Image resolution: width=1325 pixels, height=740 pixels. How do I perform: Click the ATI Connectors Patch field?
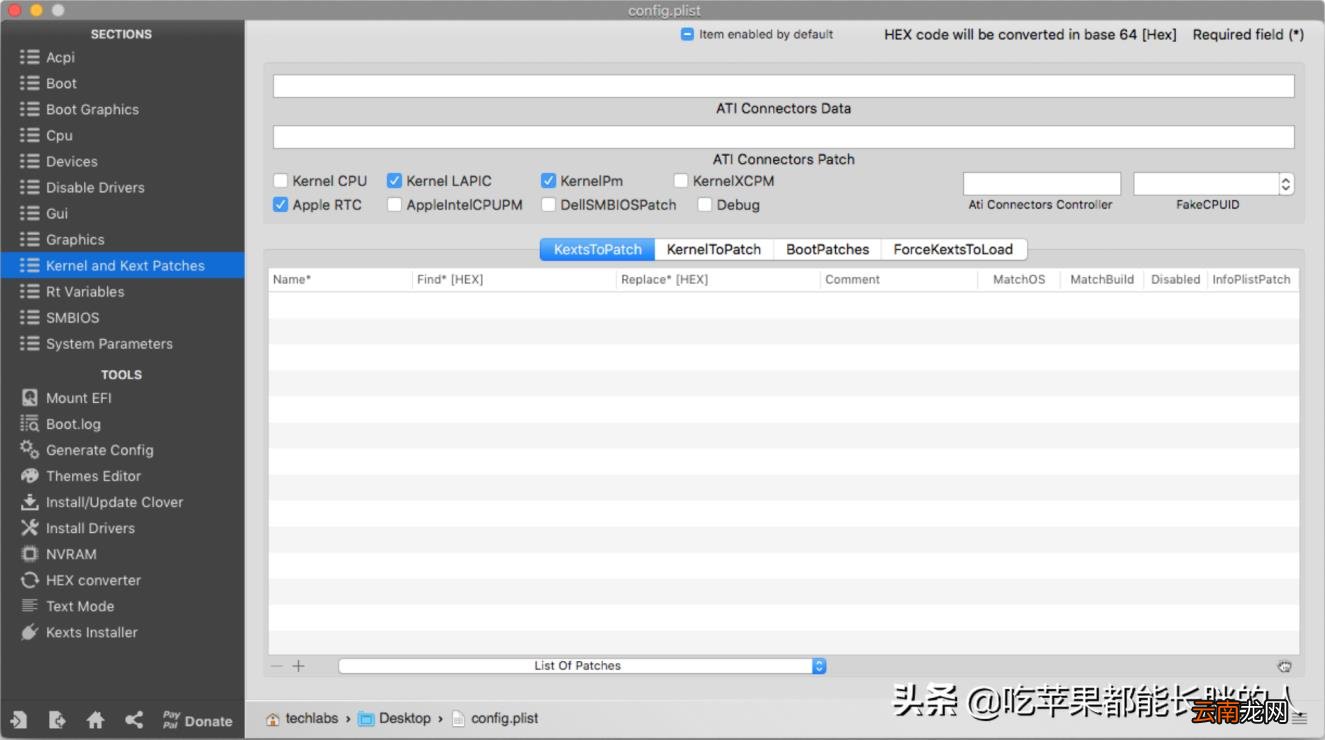click(x=784, y=137)
